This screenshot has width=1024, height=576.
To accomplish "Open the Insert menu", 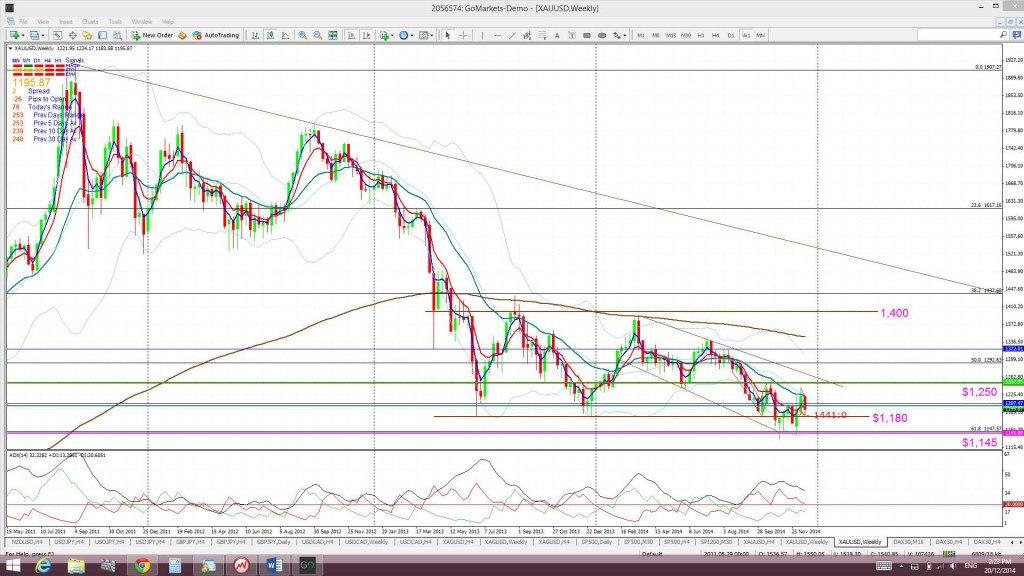I will [x=65, y=22].
